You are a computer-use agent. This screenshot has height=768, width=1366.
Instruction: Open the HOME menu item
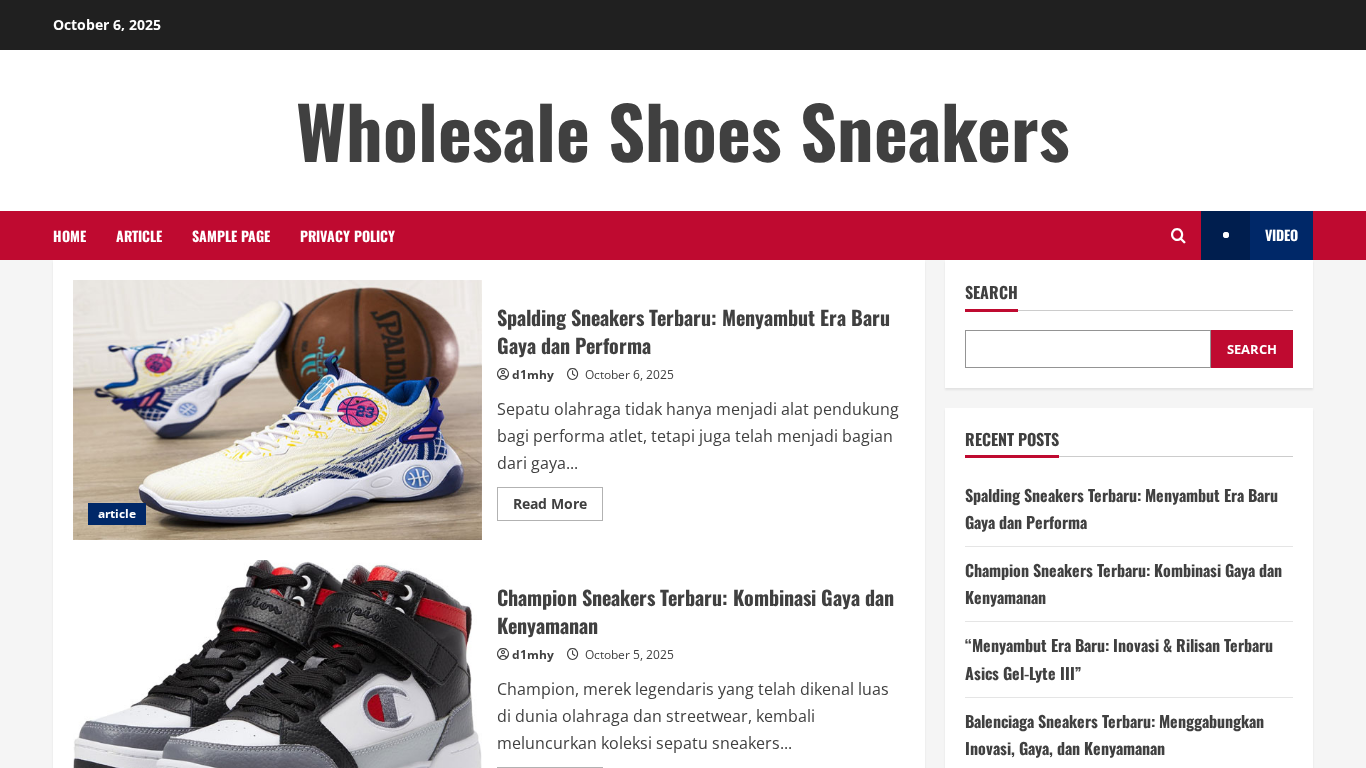click(69, 236)
